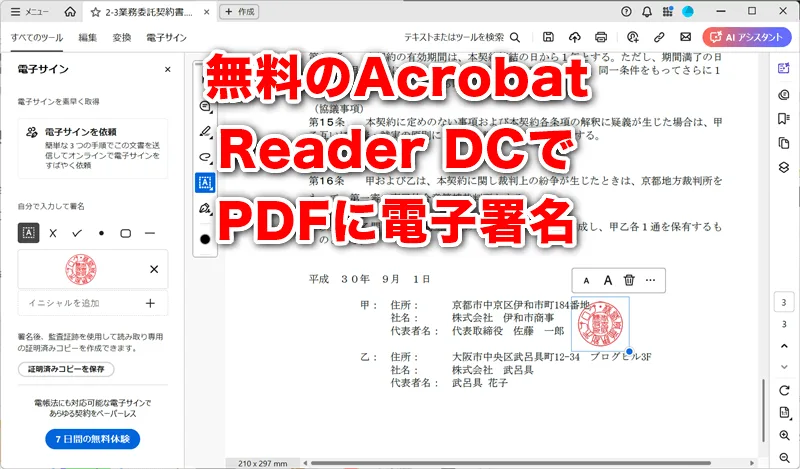Zoom in with the magnifier plus
Screen dimensions: 800x469
[784, 435]
